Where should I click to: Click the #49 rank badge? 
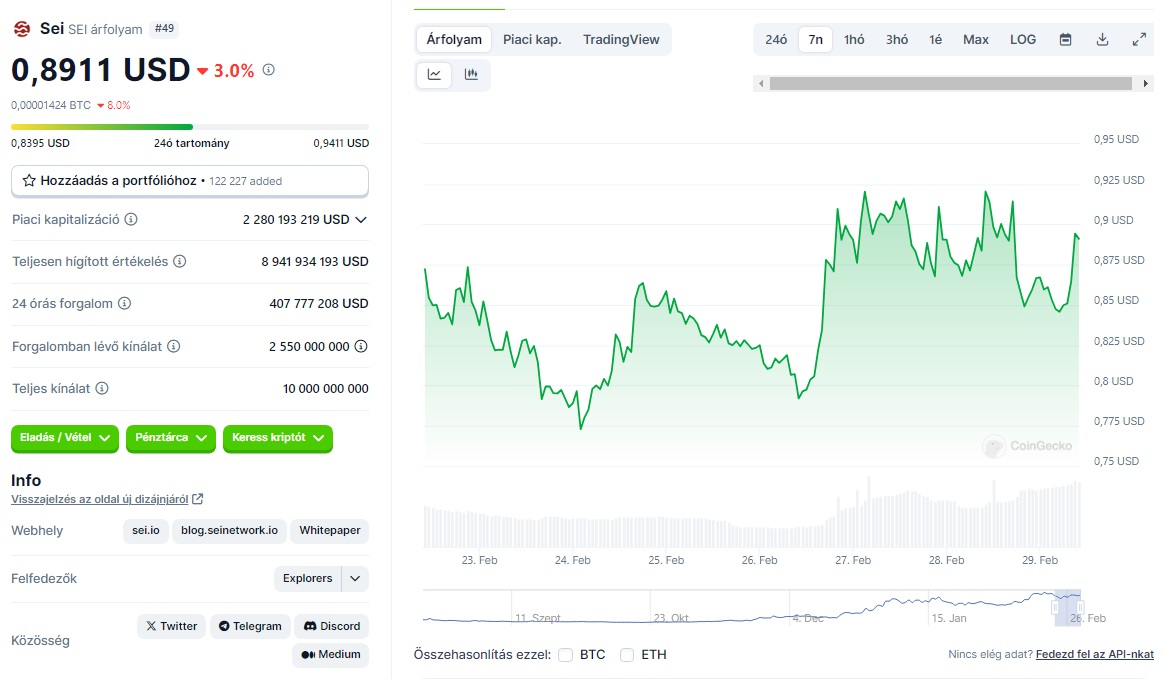164,29
